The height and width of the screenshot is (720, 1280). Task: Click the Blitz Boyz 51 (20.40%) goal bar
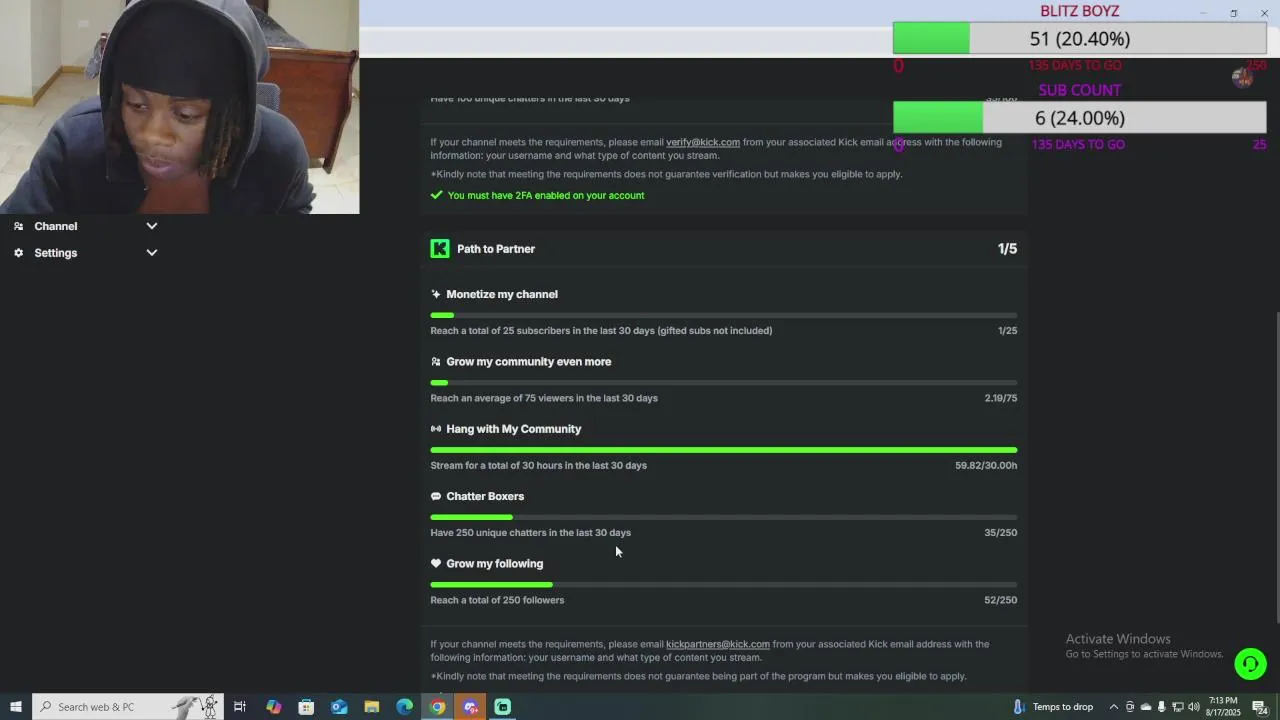click(x=1080, y=38)
